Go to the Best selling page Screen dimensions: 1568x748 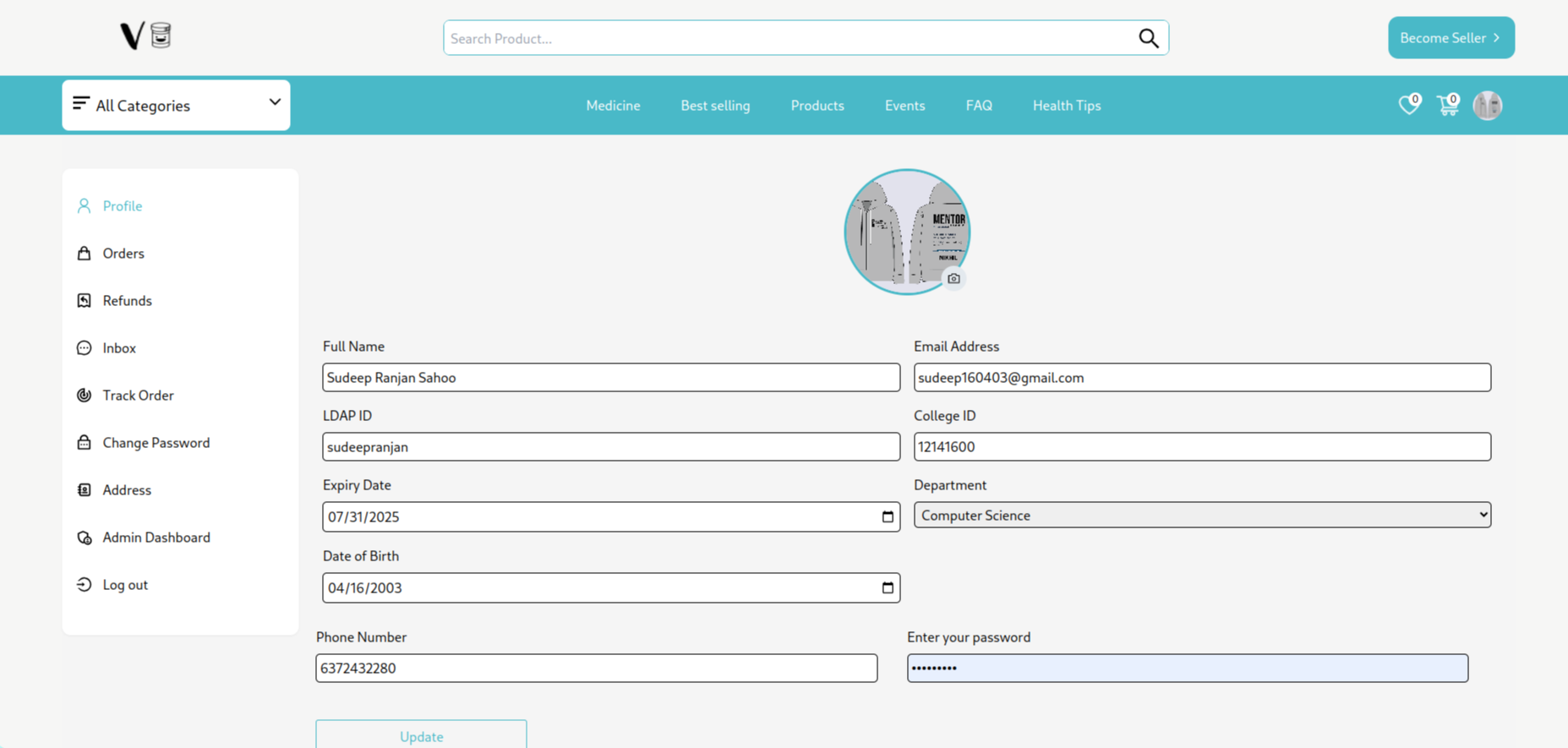click(x=715, y=106)
